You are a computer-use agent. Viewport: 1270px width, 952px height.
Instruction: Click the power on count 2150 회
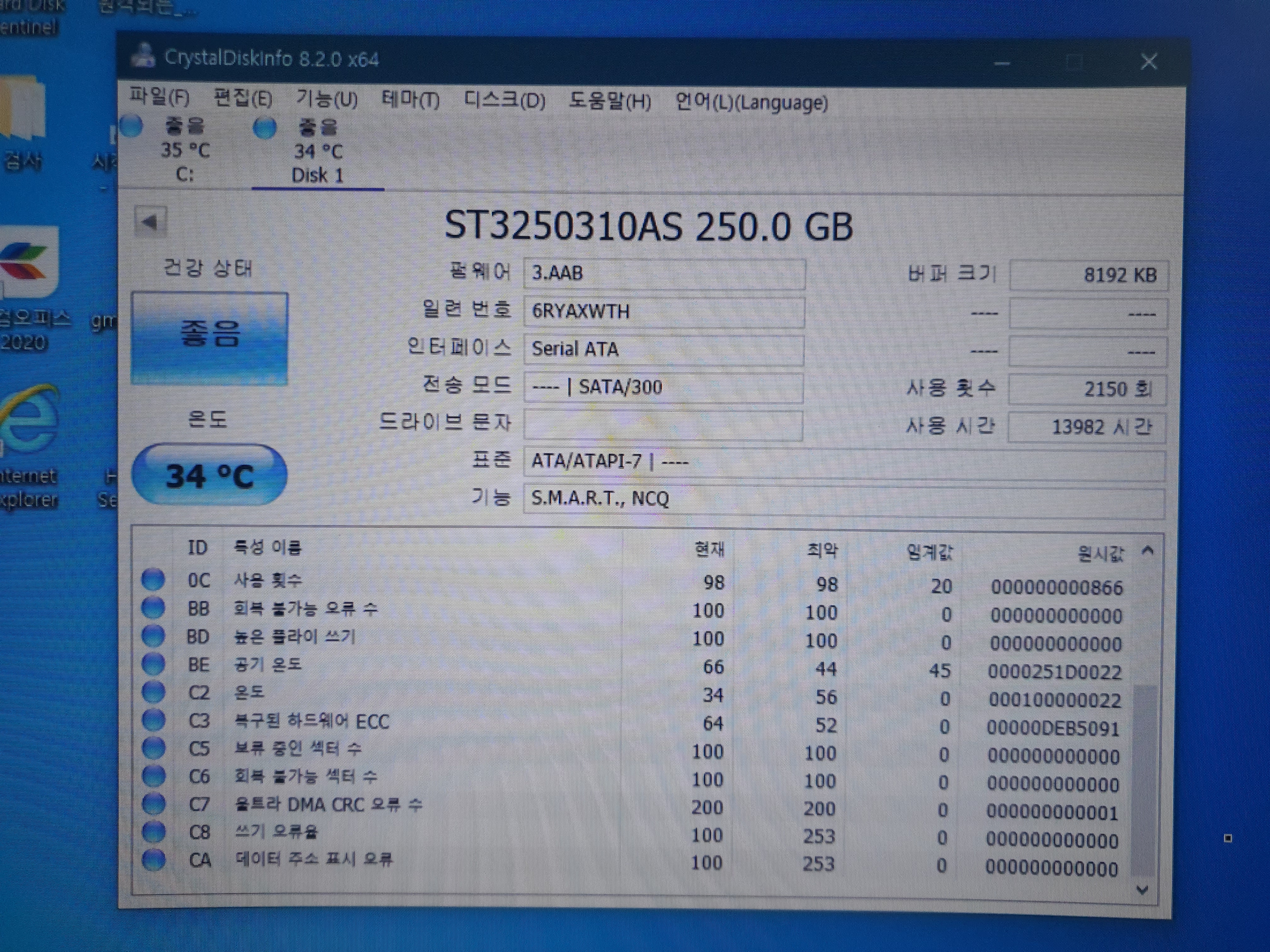click(x=1087, y=390)
